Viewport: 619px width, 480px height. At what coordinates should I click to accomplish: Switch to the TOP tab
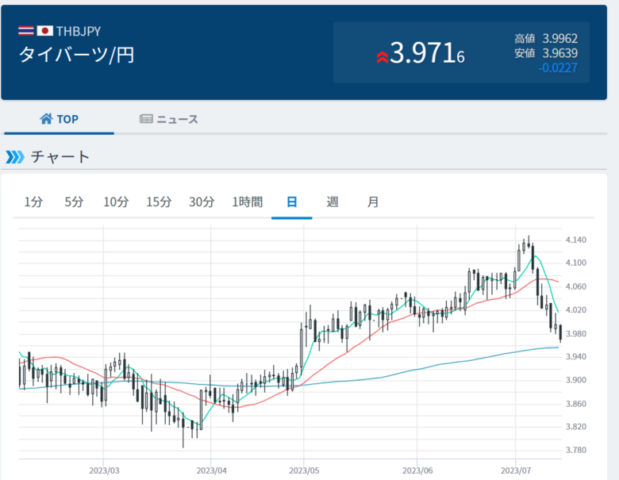(59, 119)
